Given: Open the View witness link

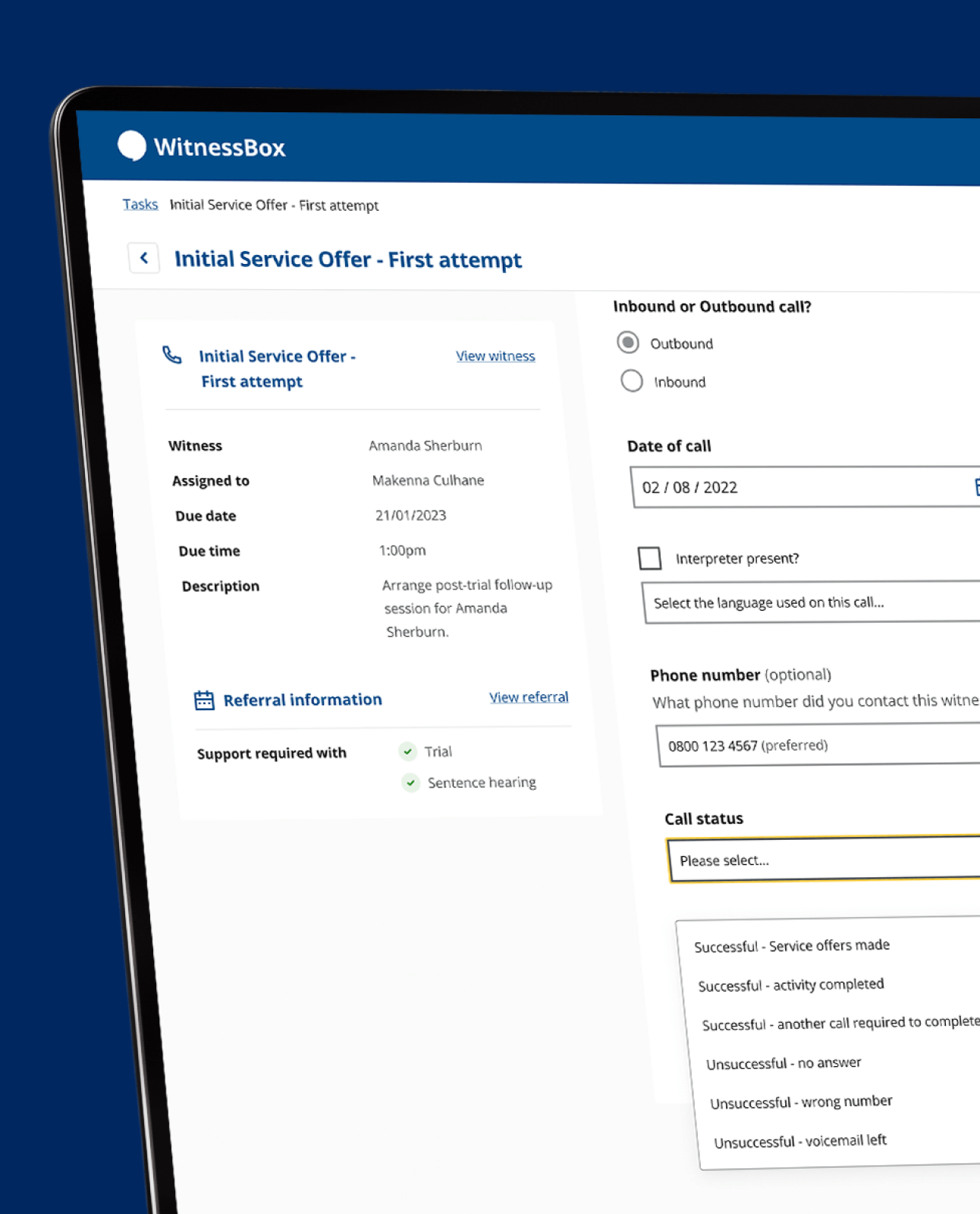Looking at the screenshot, I should pyautogui.click(x=495, y=356).
